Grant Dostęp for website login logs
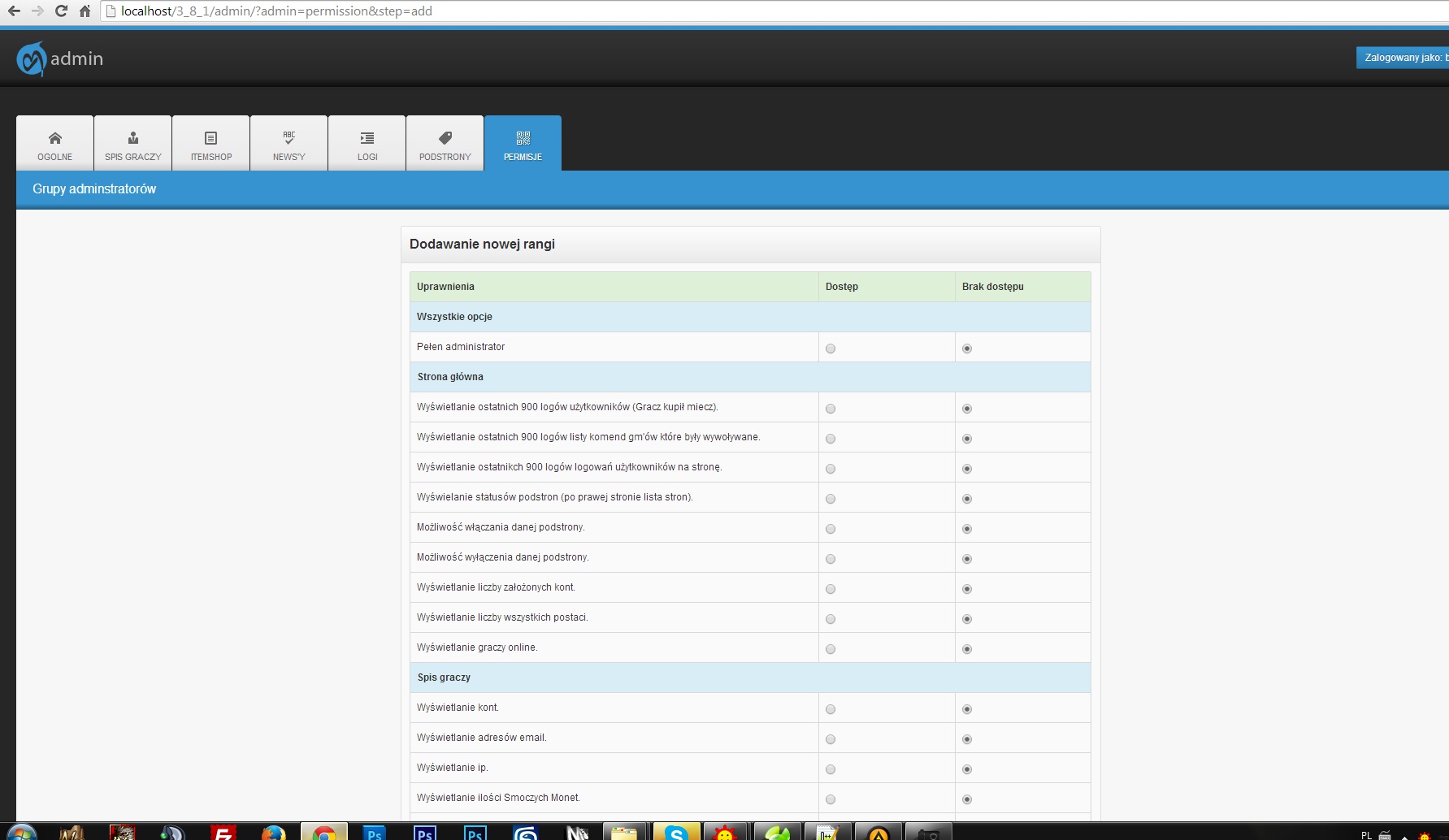The image size is (1449, 840). coord(831,469)
